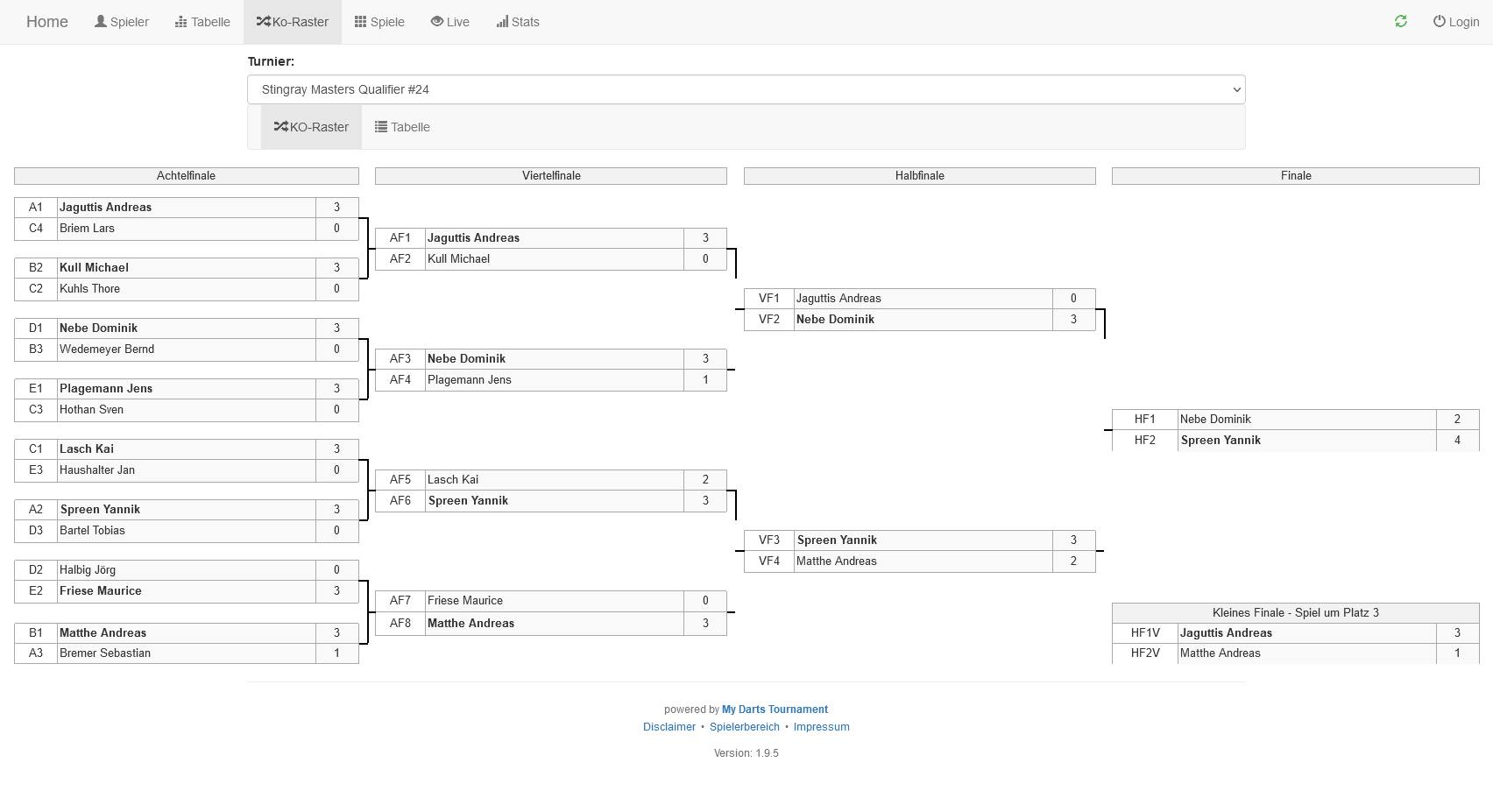Click the Spieler person icon

tap(101, 22)
